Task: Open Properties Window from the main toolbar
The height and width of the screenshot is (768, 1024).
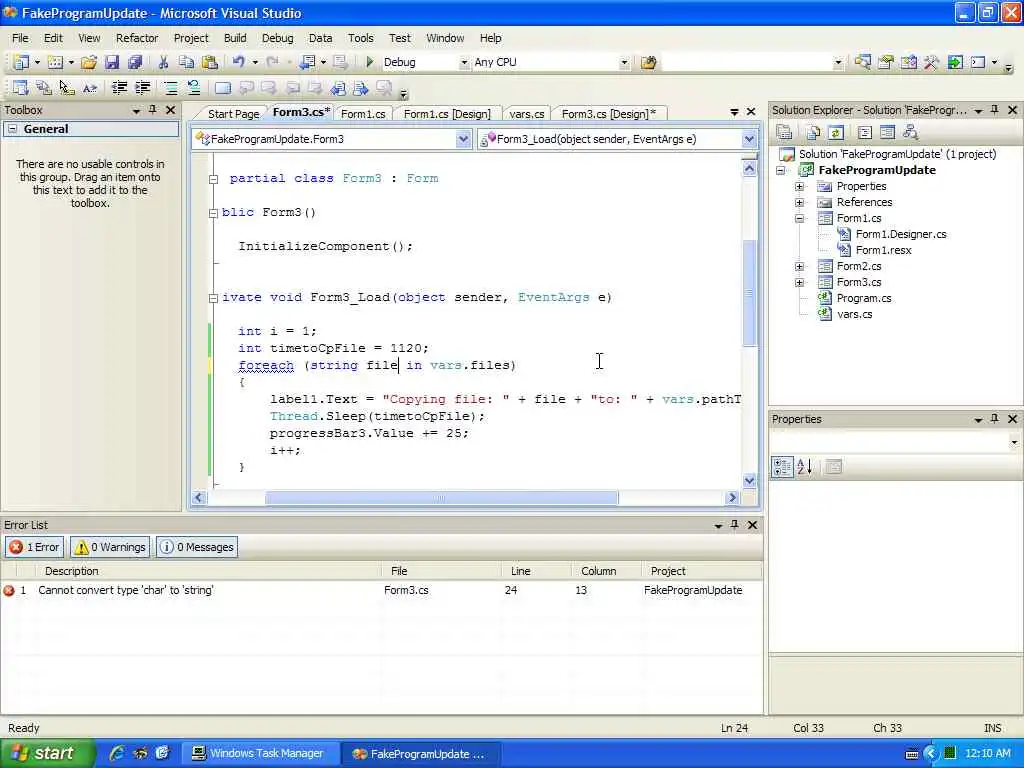Action: tap(886, 62)
